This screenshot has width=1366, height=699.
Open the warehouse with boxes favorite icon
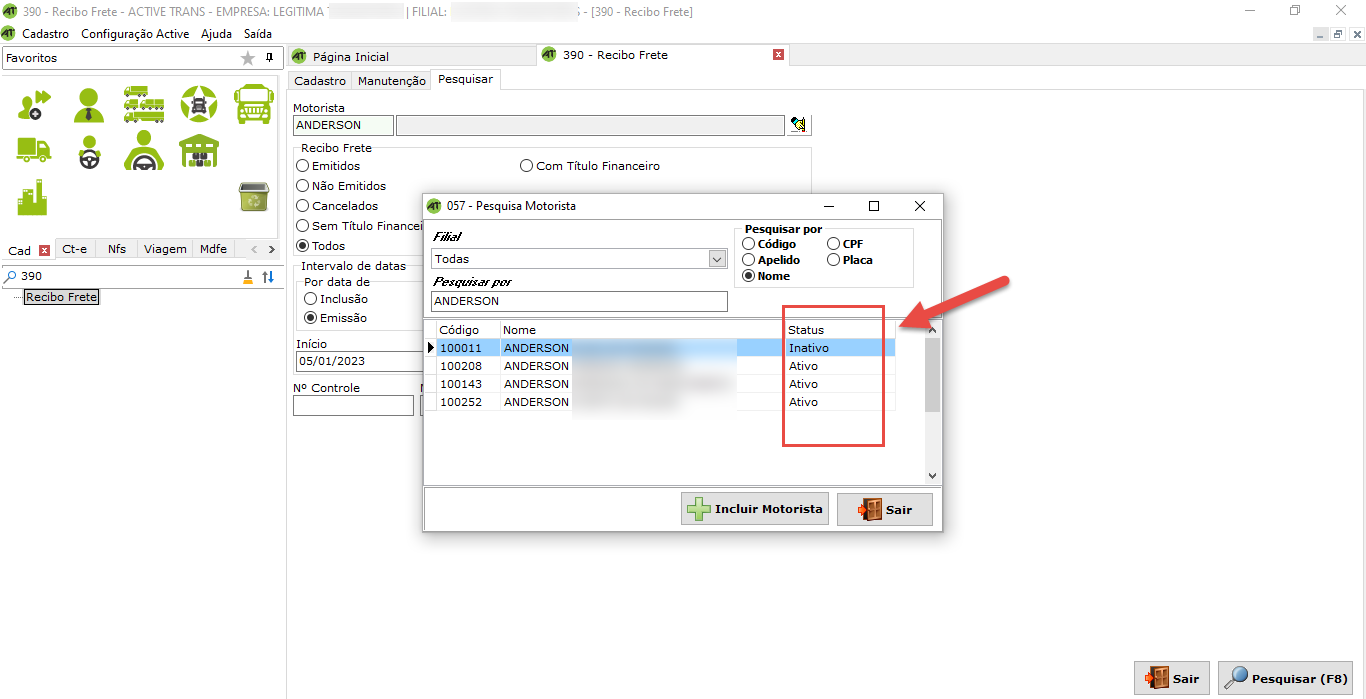[199, 151]
